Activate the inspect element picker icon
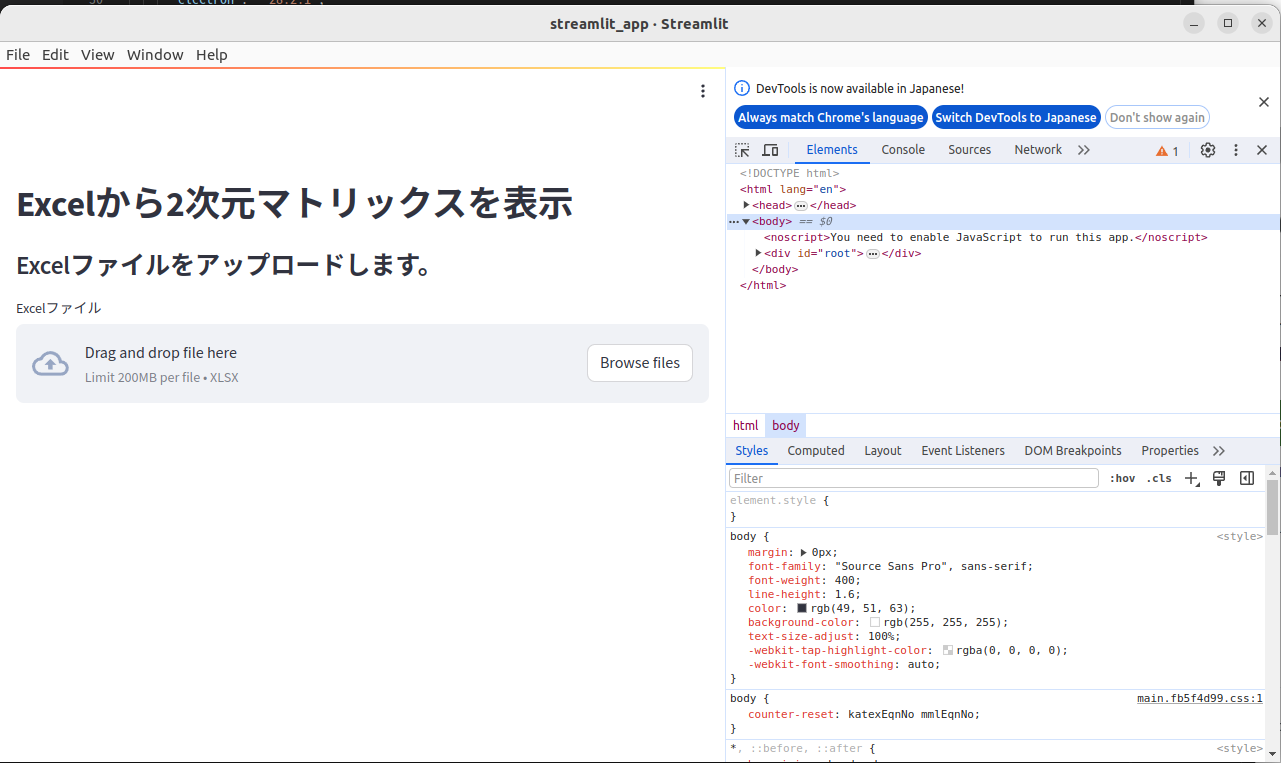1281x763 pixels. click(x=742, y=150)
